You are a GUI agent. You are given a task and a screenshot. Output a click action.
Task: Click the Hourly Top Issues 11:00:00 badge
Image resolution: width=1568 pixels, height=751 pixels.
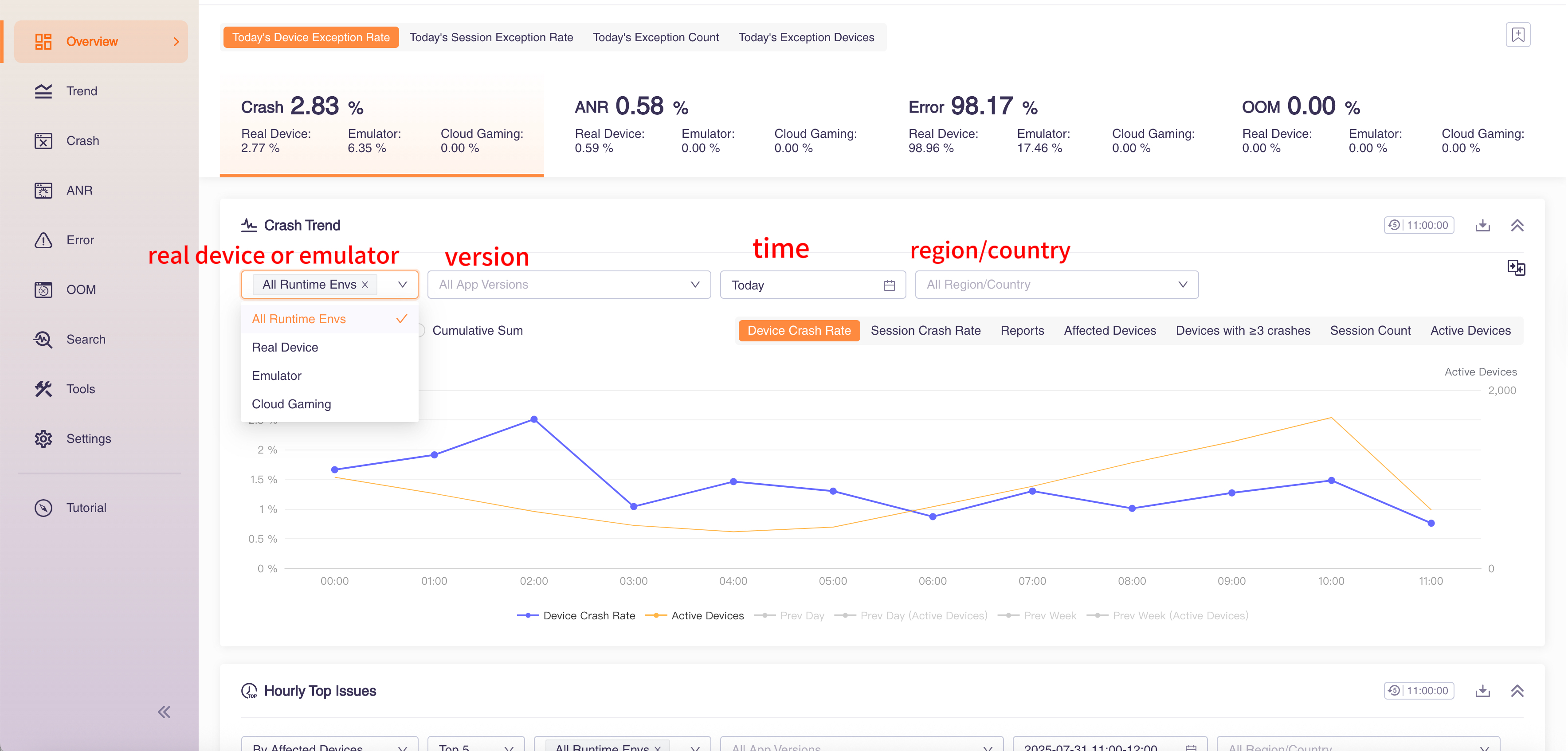tap(1419, 691)
